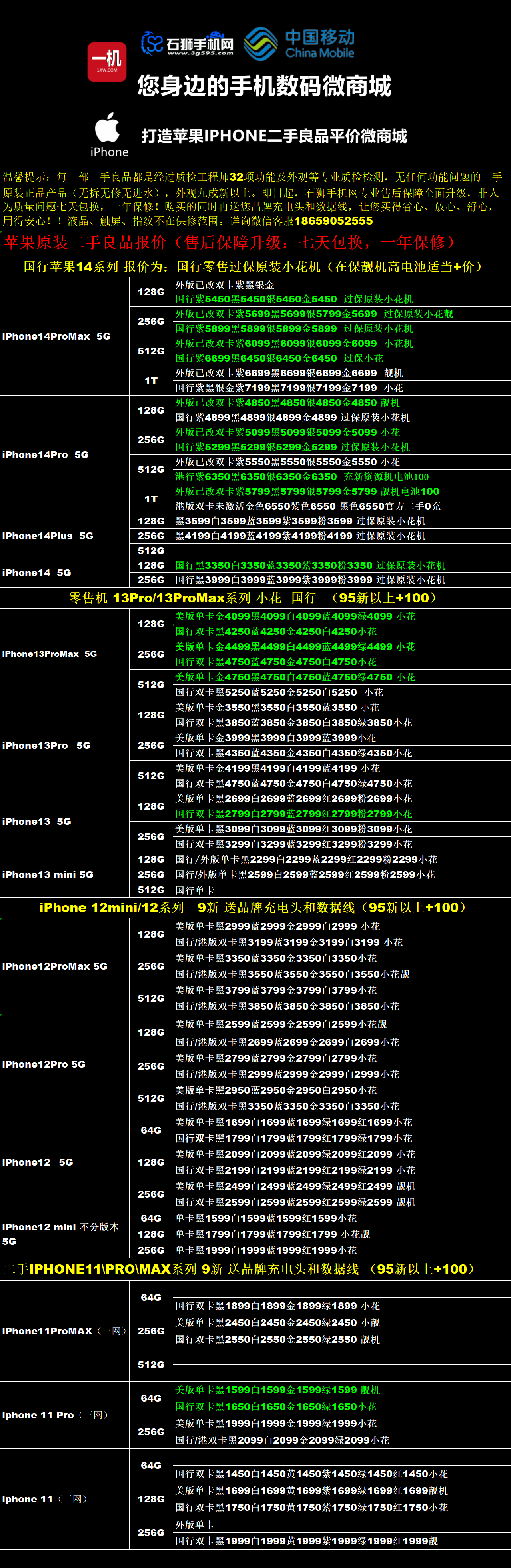
Task: Select the iPhone12ProMax 5G model cell
Action: [x=55, y=966]
